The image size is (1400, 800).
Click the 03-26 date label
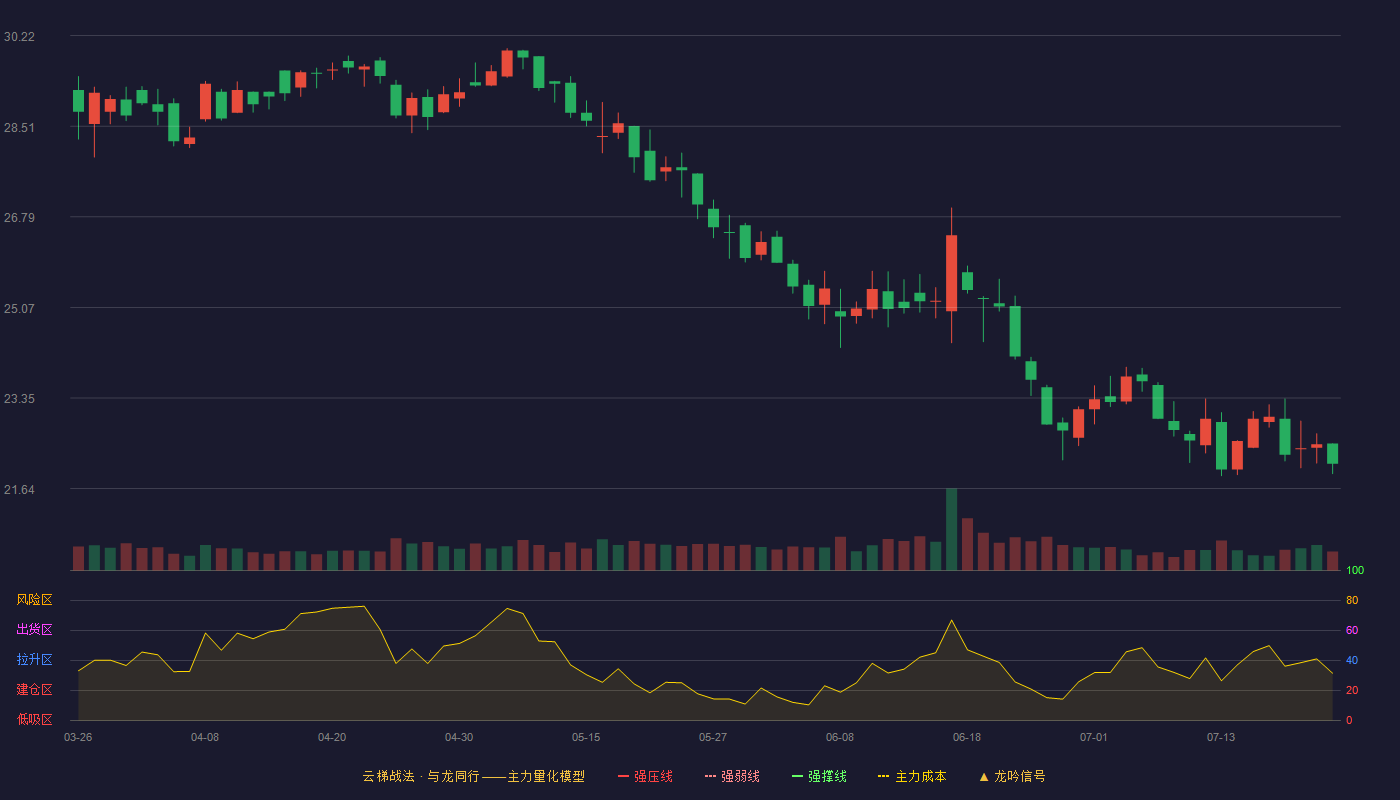point(78,737)
